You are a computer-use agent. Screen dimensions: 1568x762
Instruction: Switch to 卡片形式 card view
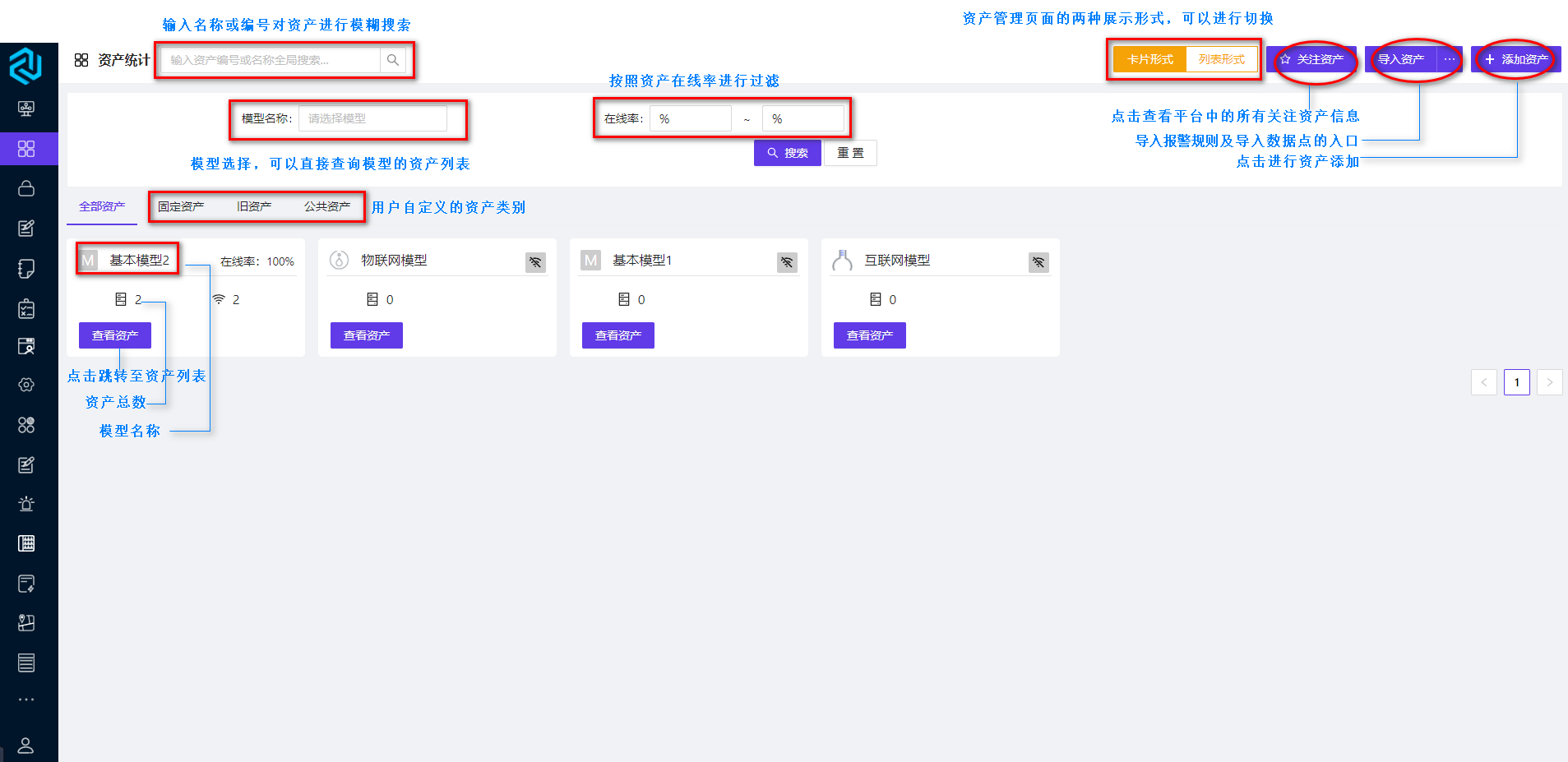[1149, 59]
